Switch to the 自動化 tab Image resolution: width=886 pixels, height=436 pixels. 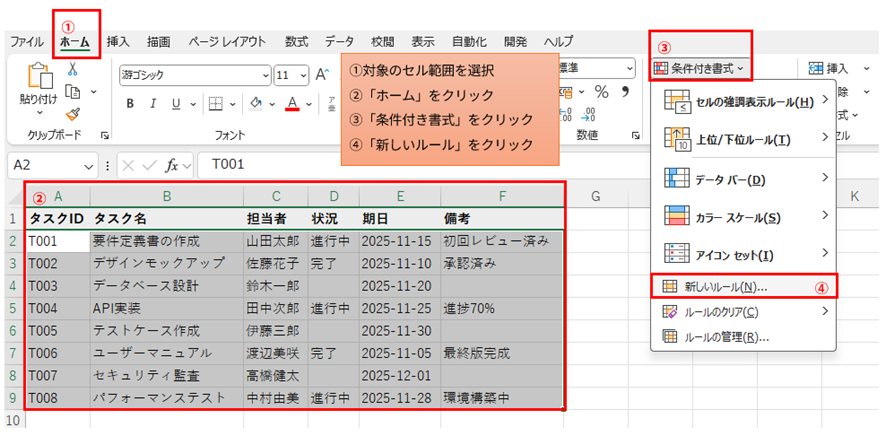(470, 42)
